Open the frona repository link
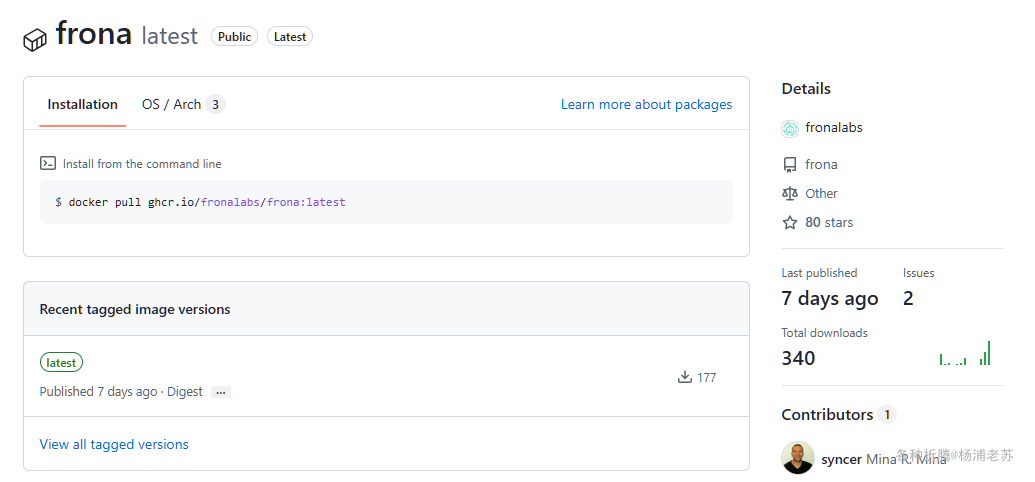This screenshot has width=1035, height=482. pyautogui.click(x=821, y=164)
